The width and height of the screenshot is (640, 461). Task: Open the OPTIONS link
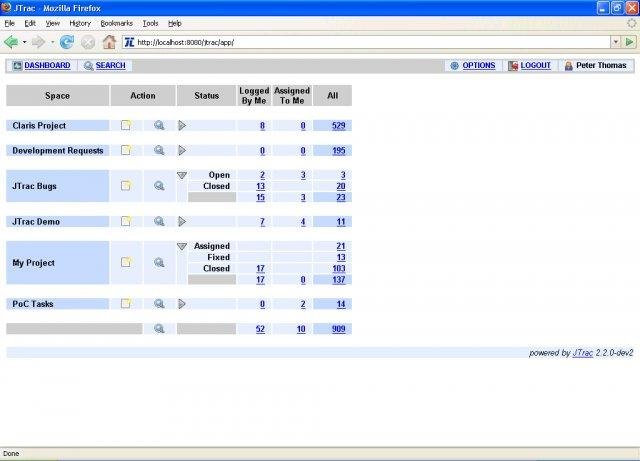[x=479, y=65]
